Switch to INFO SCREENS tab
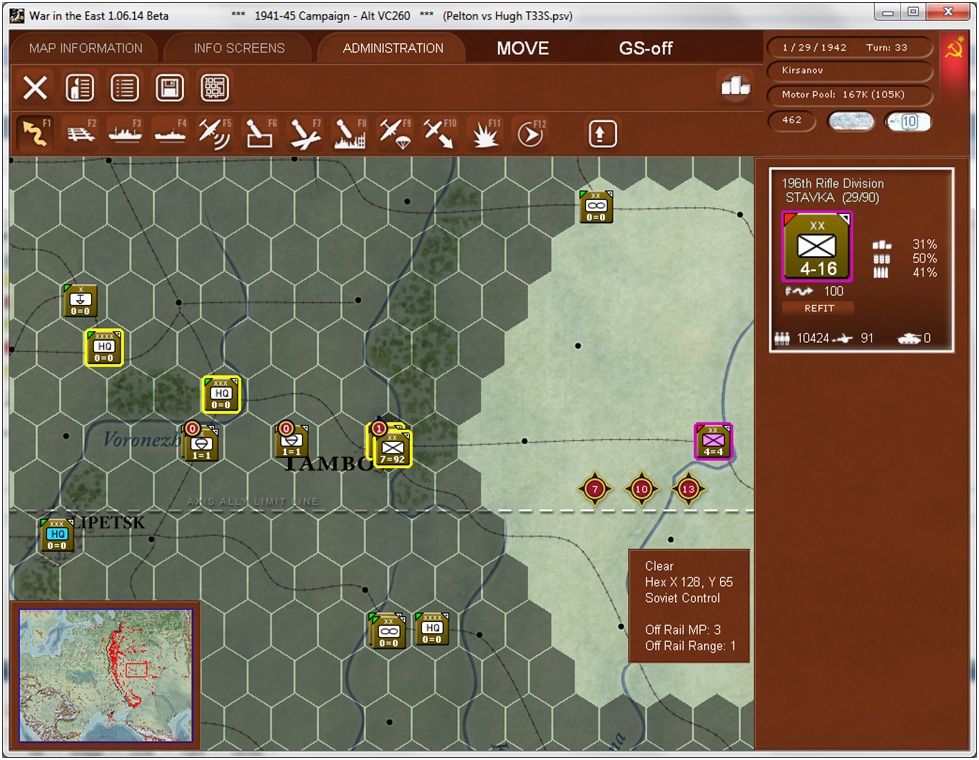The image size is (979, 760). point(239,48)
